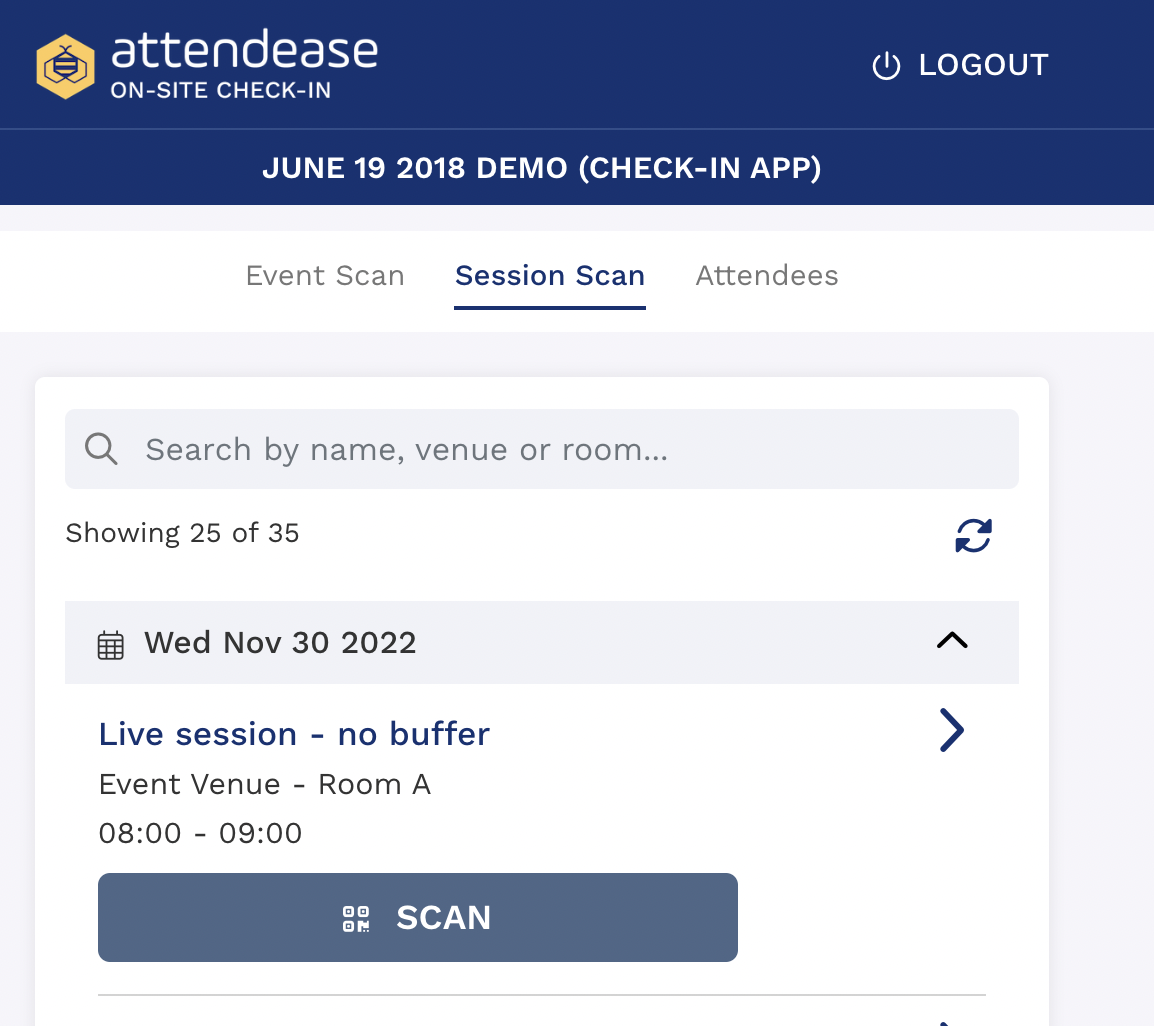Click the magnifying glass icon in the search bar

tap(101, 448)
